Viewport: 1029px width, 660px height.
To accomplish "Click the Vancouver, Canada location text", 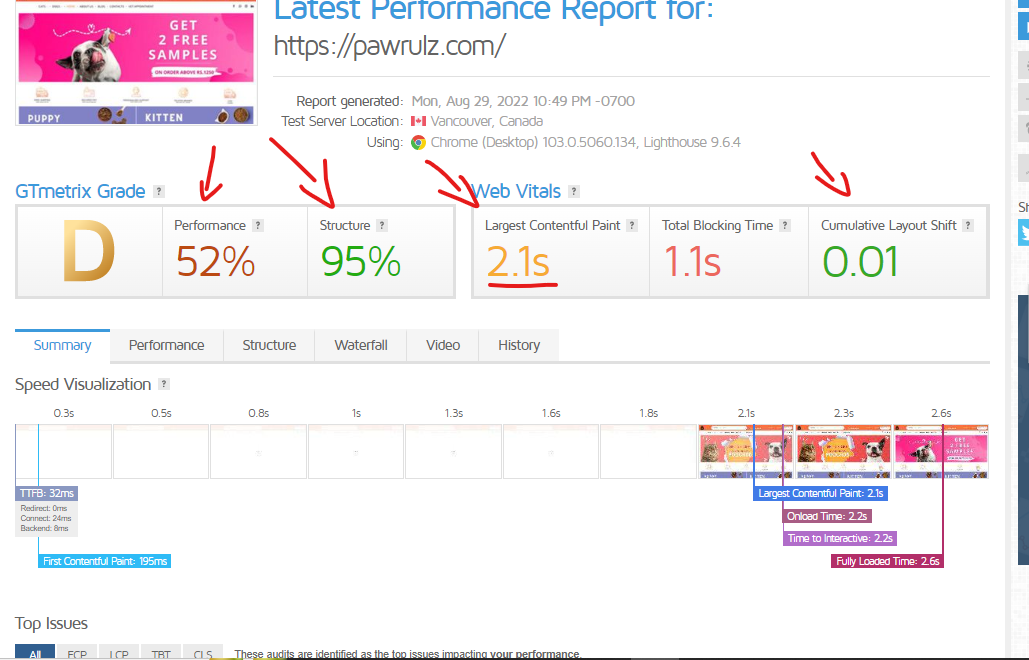I will (x=487, y=121).
